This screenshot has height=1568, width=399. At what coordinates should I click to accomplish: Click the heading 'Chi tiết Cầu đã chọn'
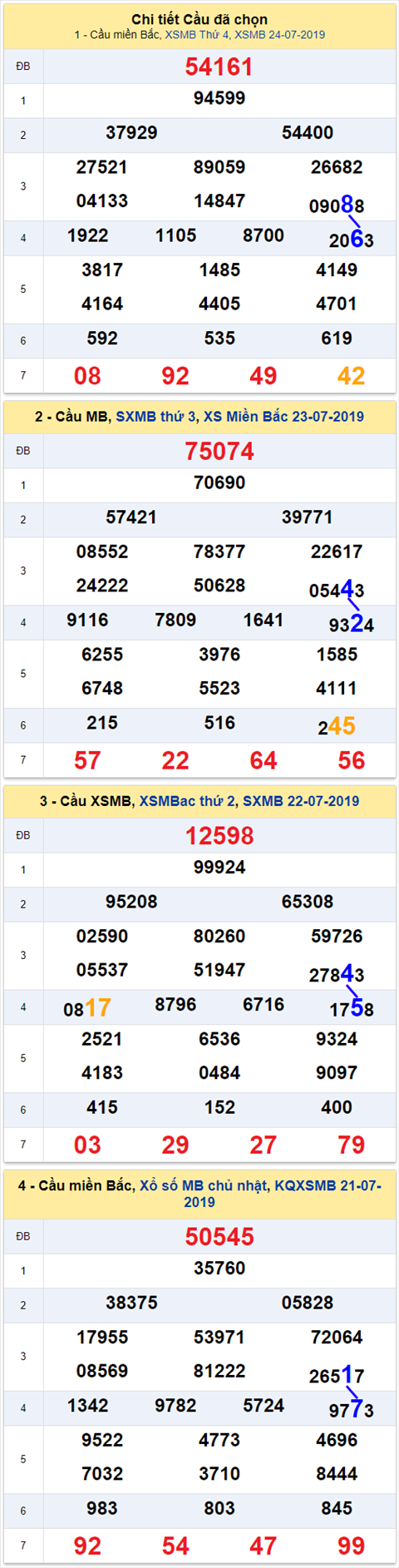199,19
